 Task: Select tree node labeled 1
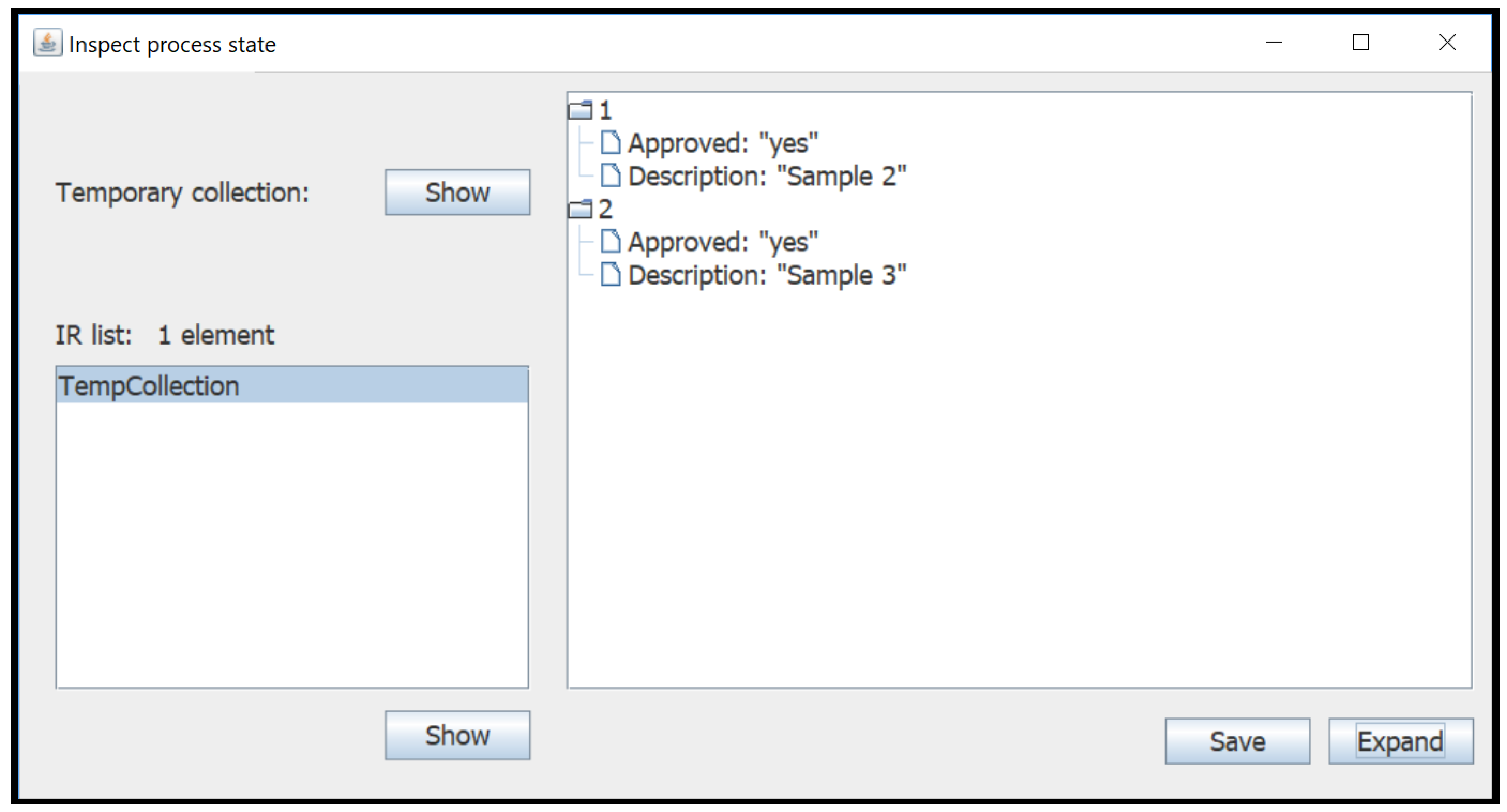[x=605, y=110]
